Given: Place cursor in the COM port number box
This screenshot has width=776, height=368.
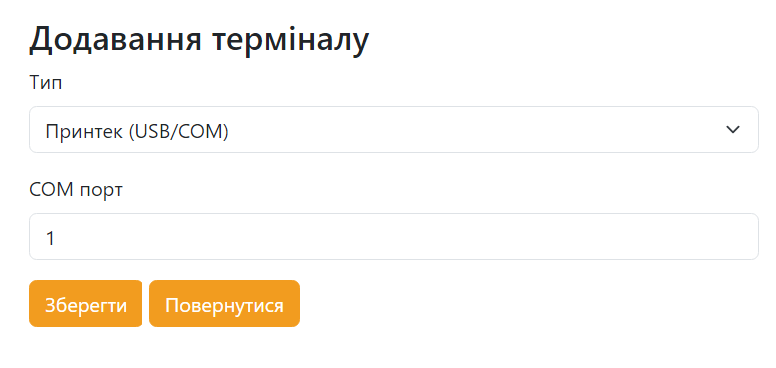Looking at the screenshot, I should pyautogui.click(x=394, y=236).
